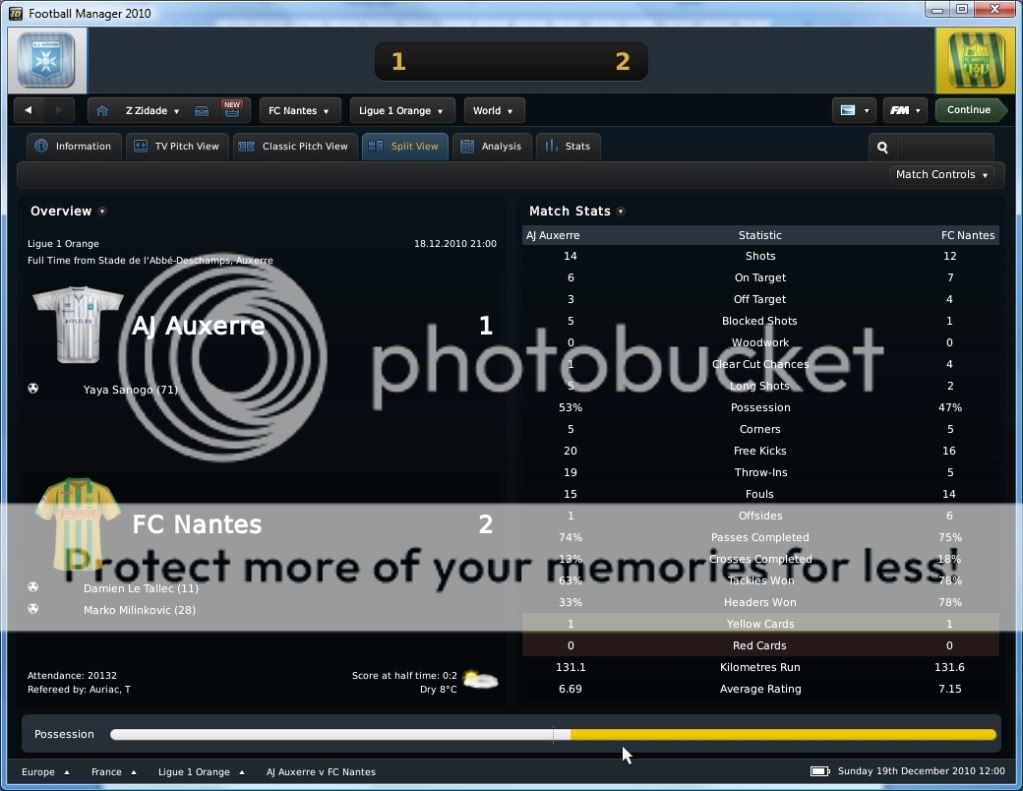This screenshot has height=791, width=1023.
Task: Switch to the Analysis tab
Action: (x=491, y=147)
